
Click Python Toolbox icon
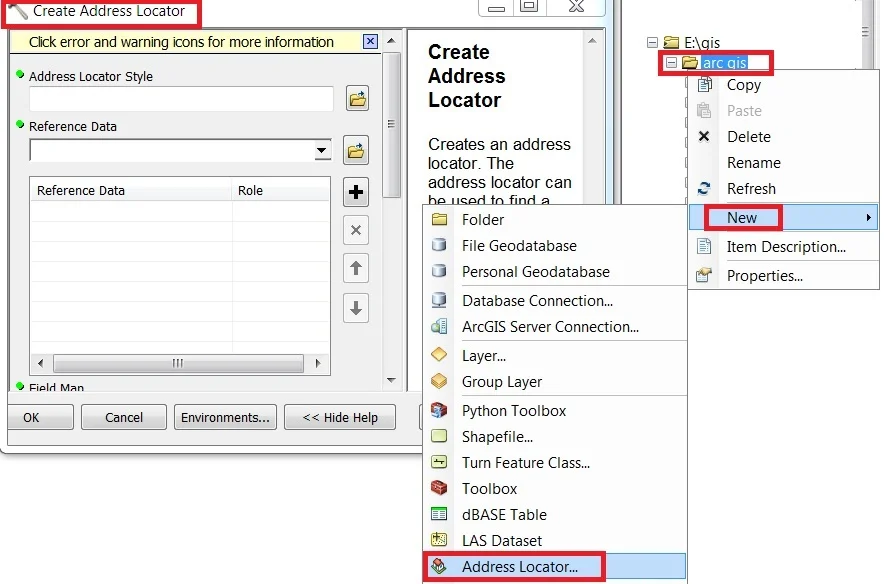coord(439,410)
